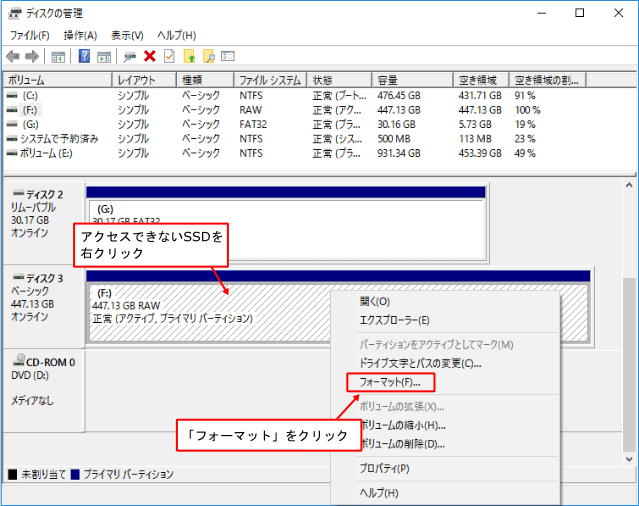The width and height of the screenshot is (639, 506).
Task: Click the list view settings toolbar icon
Action: 228,56
